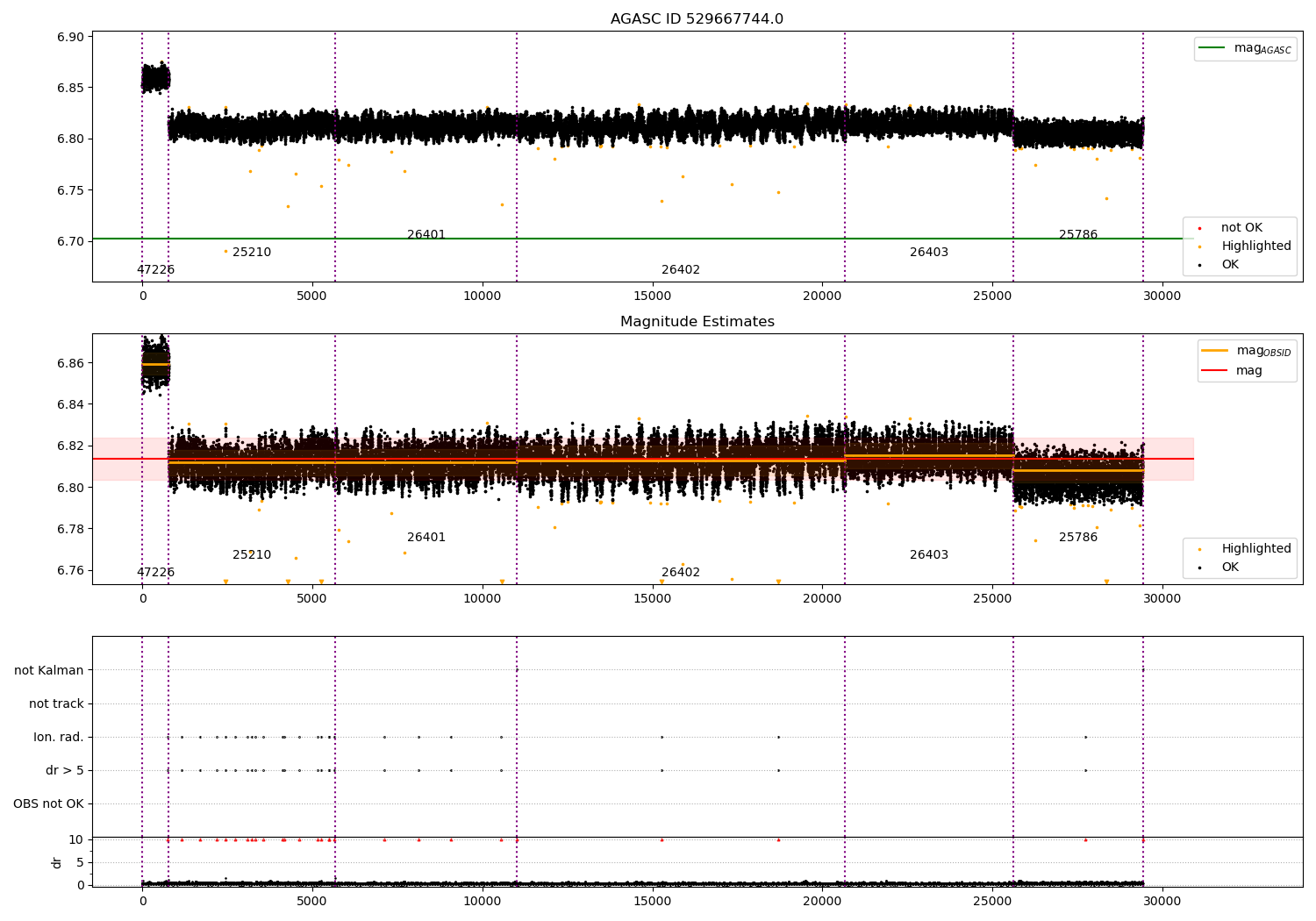Click the 30000 x-tick of the bottom plot
This screenshot has height=921, width=1316.
tap(1162, 901)
